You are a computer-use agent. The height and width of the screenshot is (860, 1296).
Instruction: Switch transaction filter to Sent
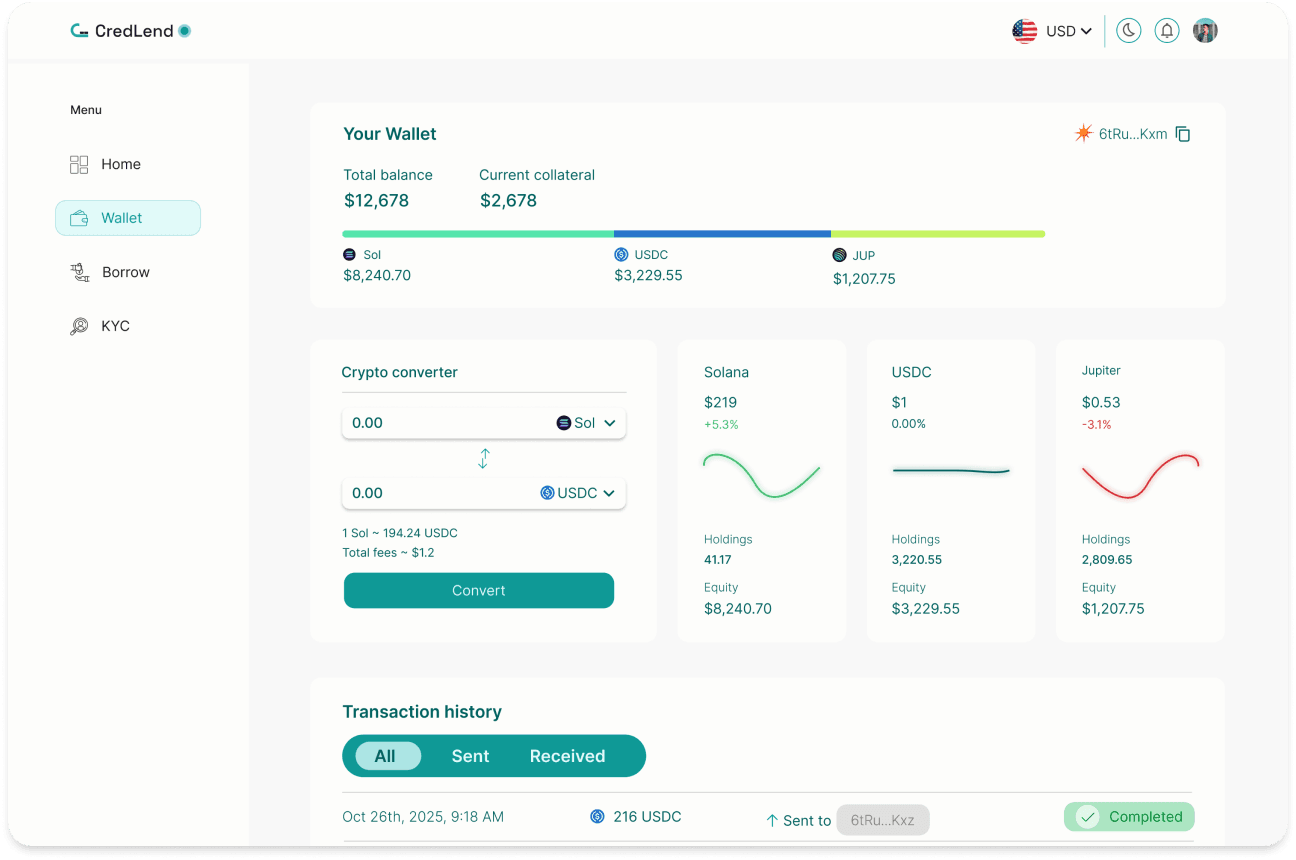pyautogui.click(x=470, y=756)
